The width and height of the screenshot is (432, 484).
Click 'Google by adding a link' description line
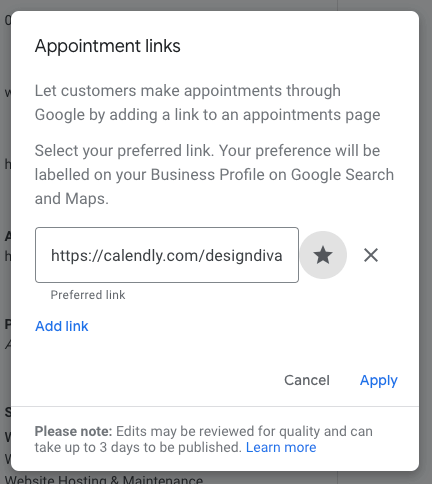207,115
